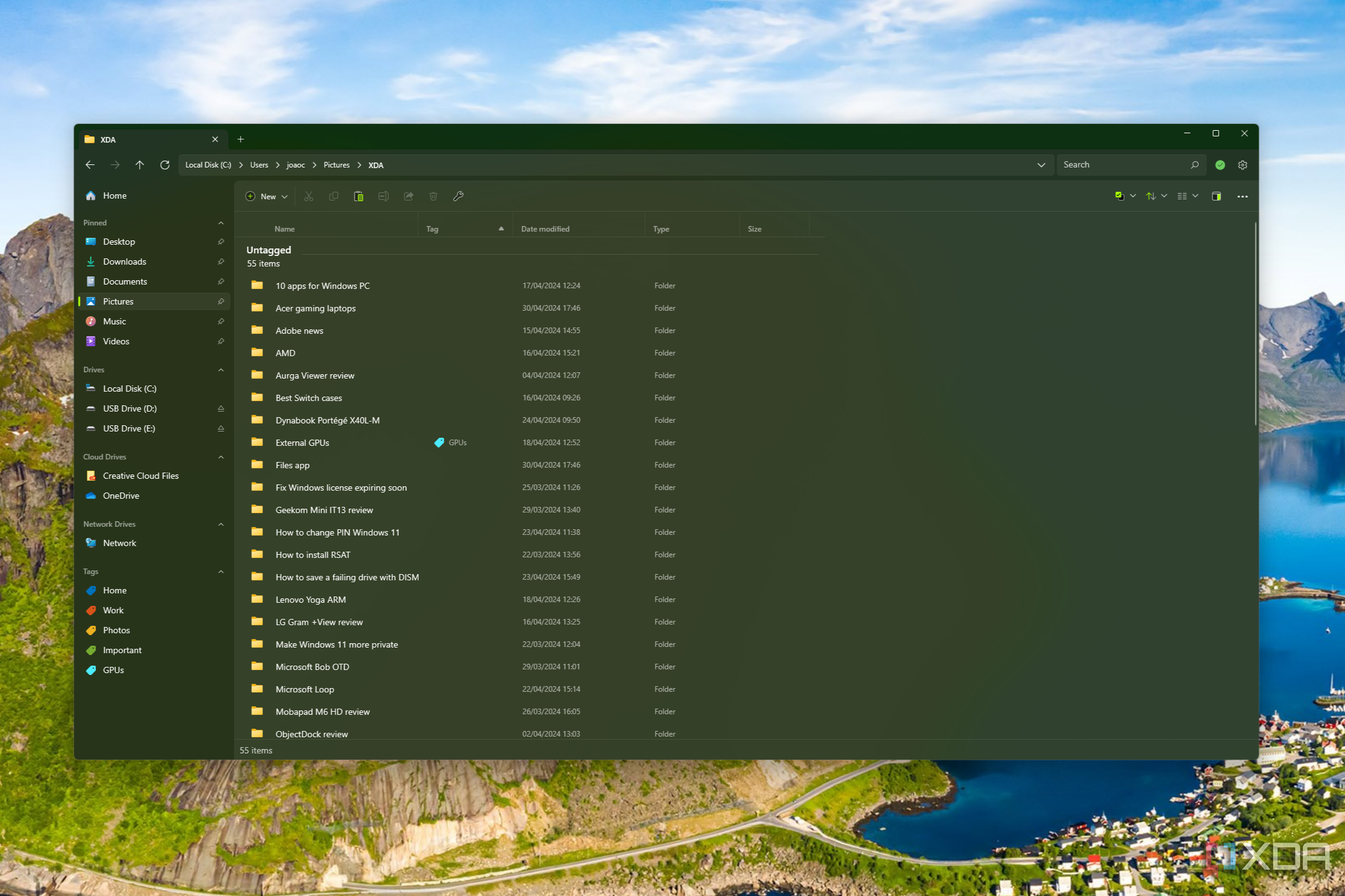Filter by the Important tag

(x=154, y=650)
